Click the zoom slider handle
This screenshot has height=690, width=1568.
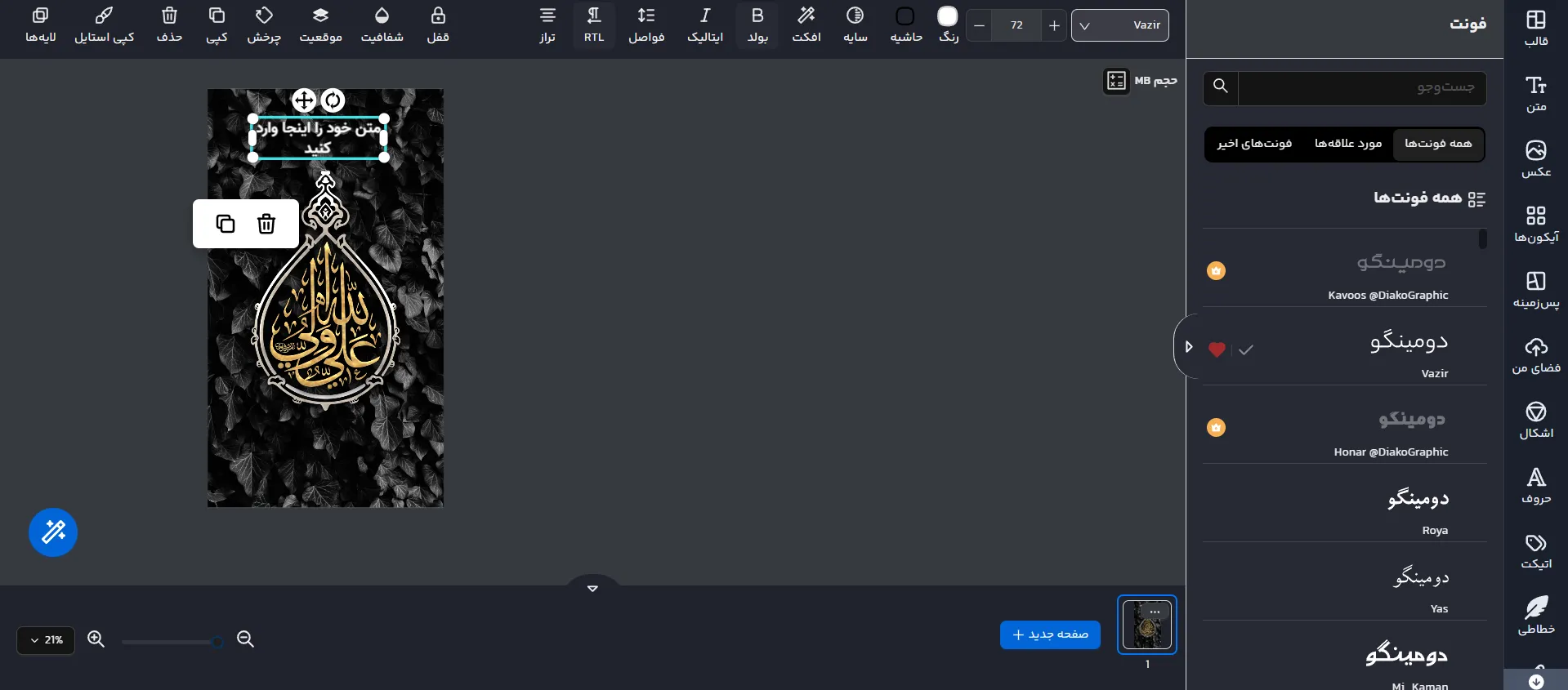[217, 642]
